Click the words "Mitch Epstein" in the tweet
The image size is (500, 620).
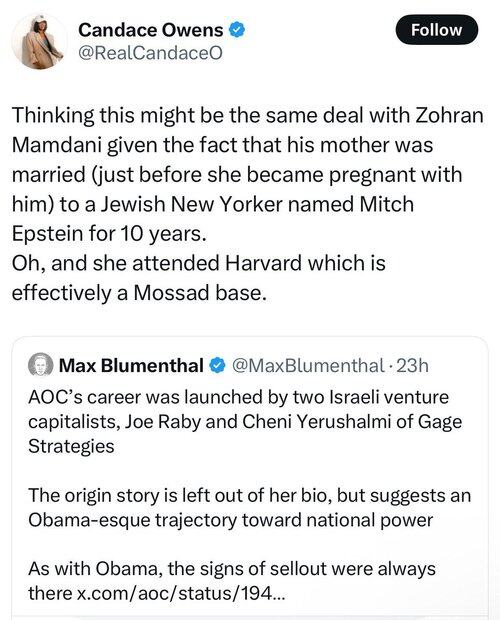(213, 219)
